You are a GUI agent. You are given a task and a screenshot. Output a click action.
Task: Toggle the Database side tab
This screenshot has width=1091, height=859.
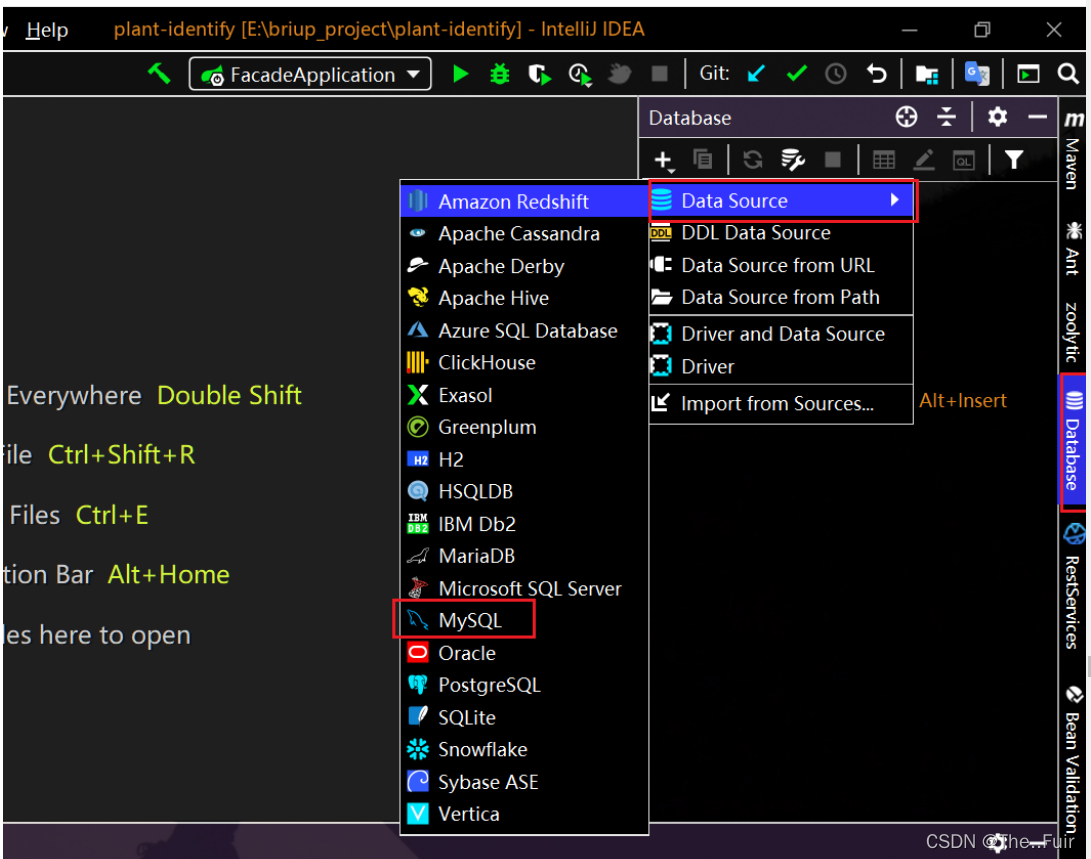coord(1073,441)
